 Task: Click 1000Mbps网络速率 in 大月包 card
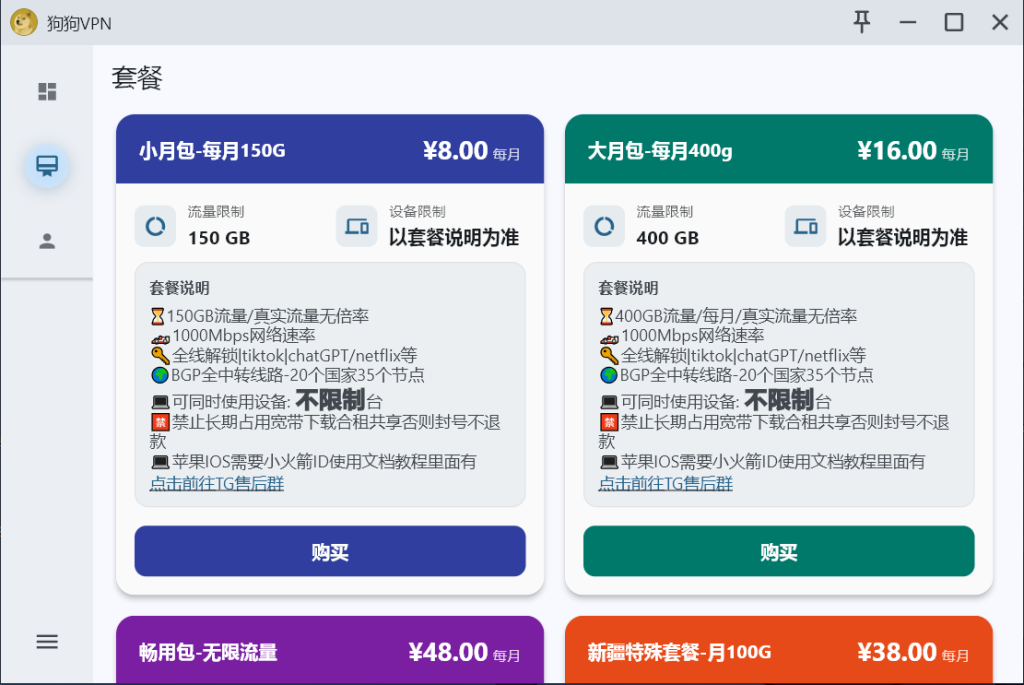(692, 336)
